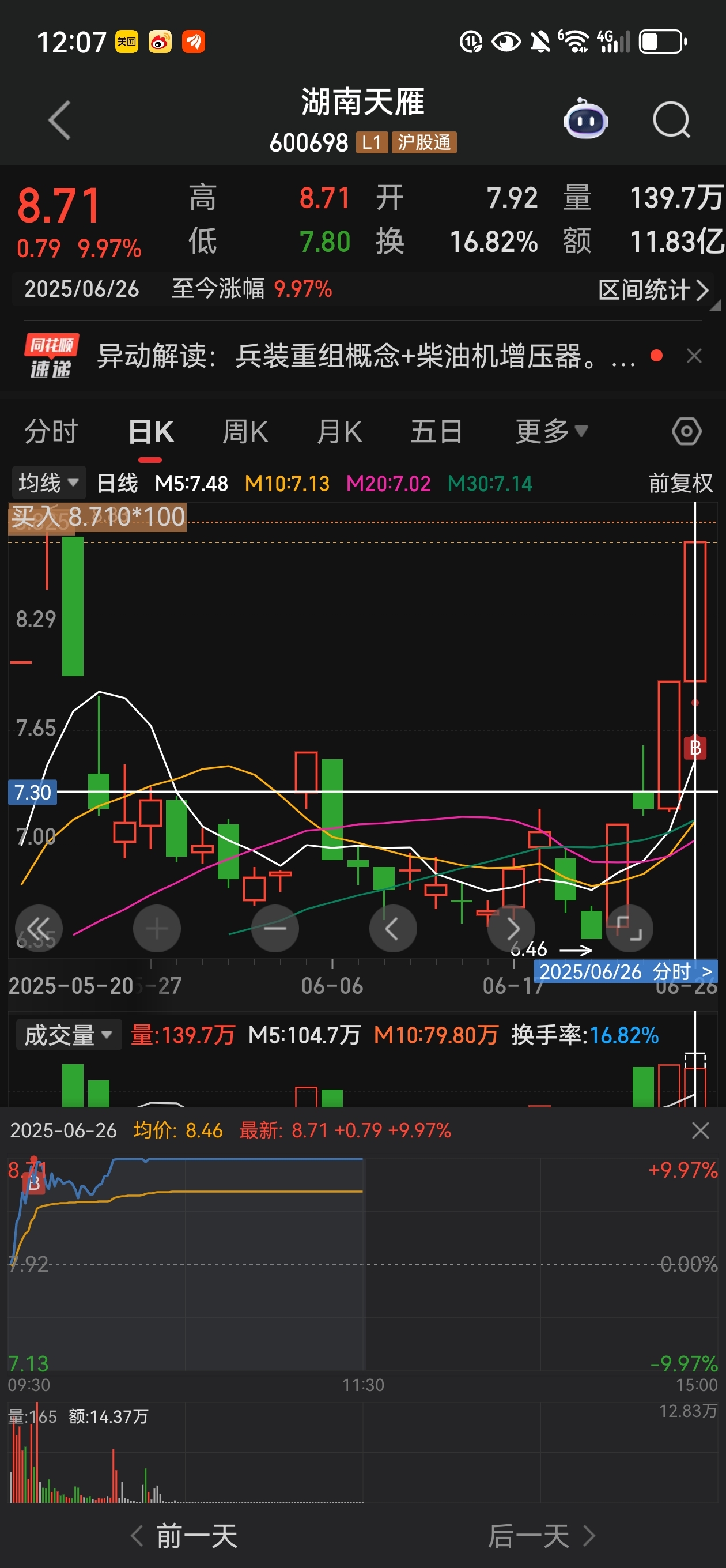This screenshot has width=726, height=1568.
Task: Move crosshair right with arrow button
Action: (x=512, y=928)
